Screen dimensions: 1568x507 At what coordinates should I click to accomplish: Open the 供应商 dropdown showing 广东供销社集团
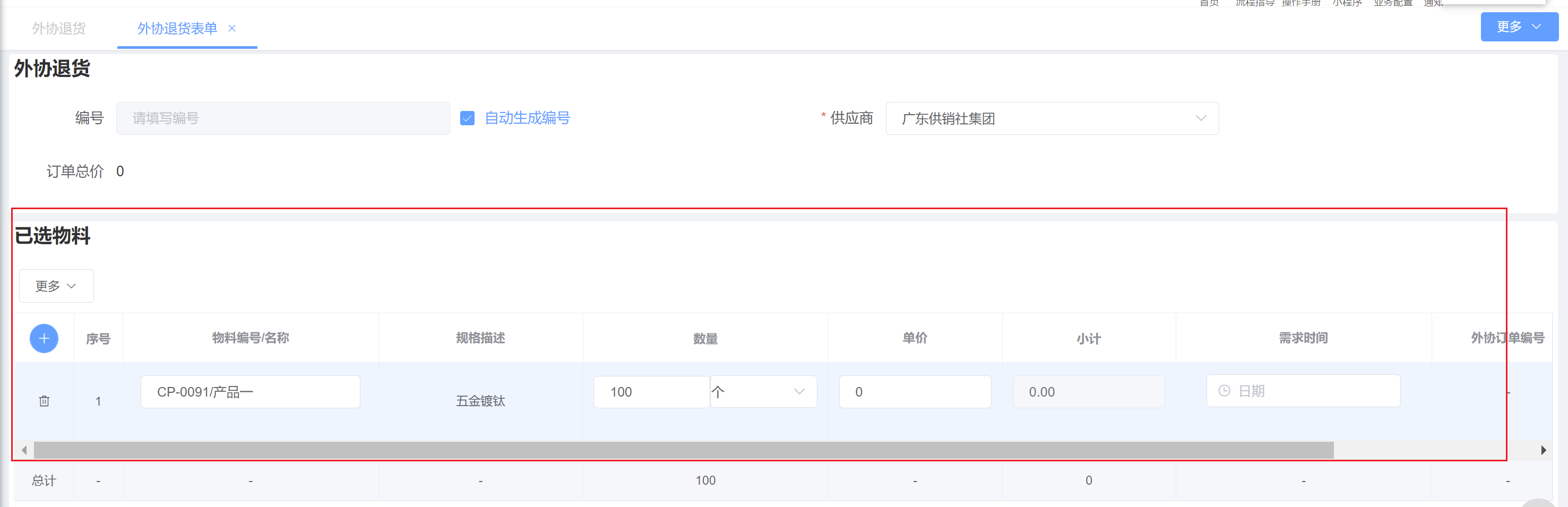click(1052, 119)
